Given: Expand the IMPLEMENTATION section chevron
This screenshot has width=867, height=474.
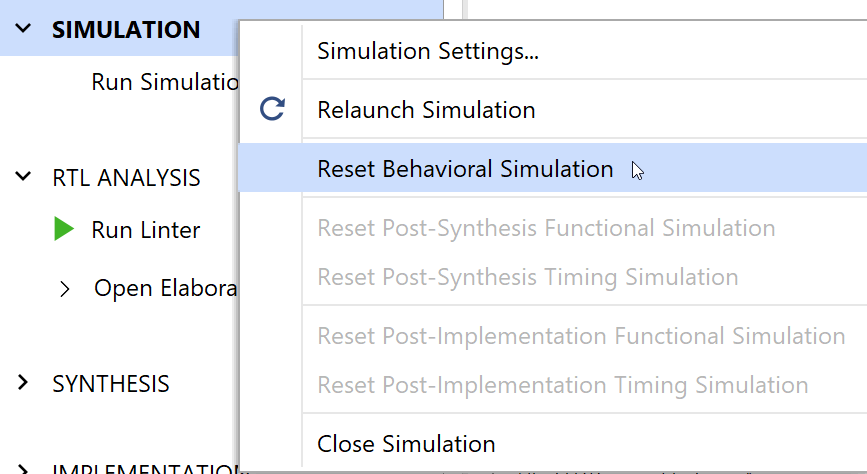Looking at the screenshot, I should [x=24, y=468].
